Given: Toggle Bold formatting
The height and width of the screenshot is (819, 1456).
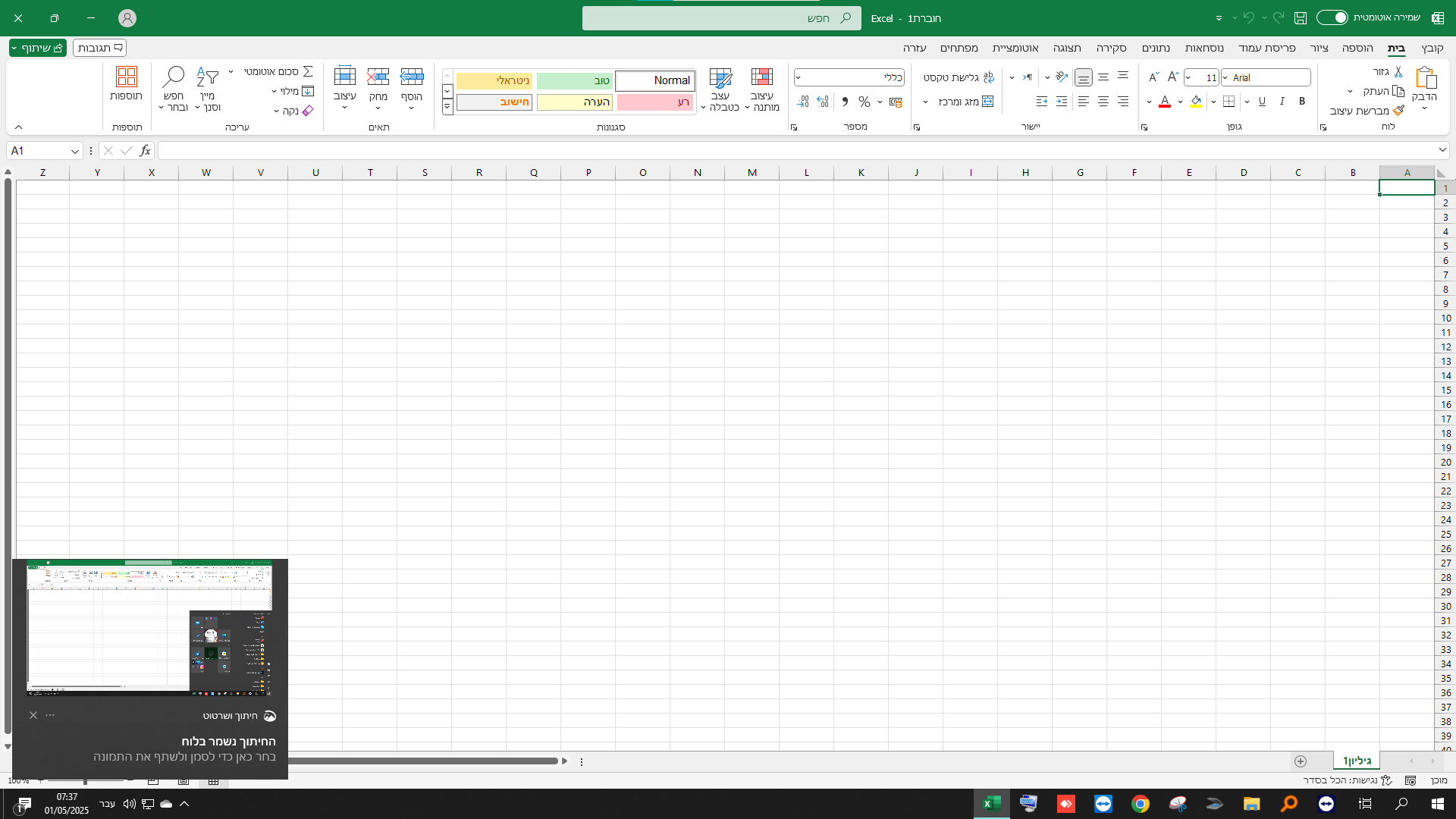Looking at the screenshot, I should click(x=1302, y=102).
